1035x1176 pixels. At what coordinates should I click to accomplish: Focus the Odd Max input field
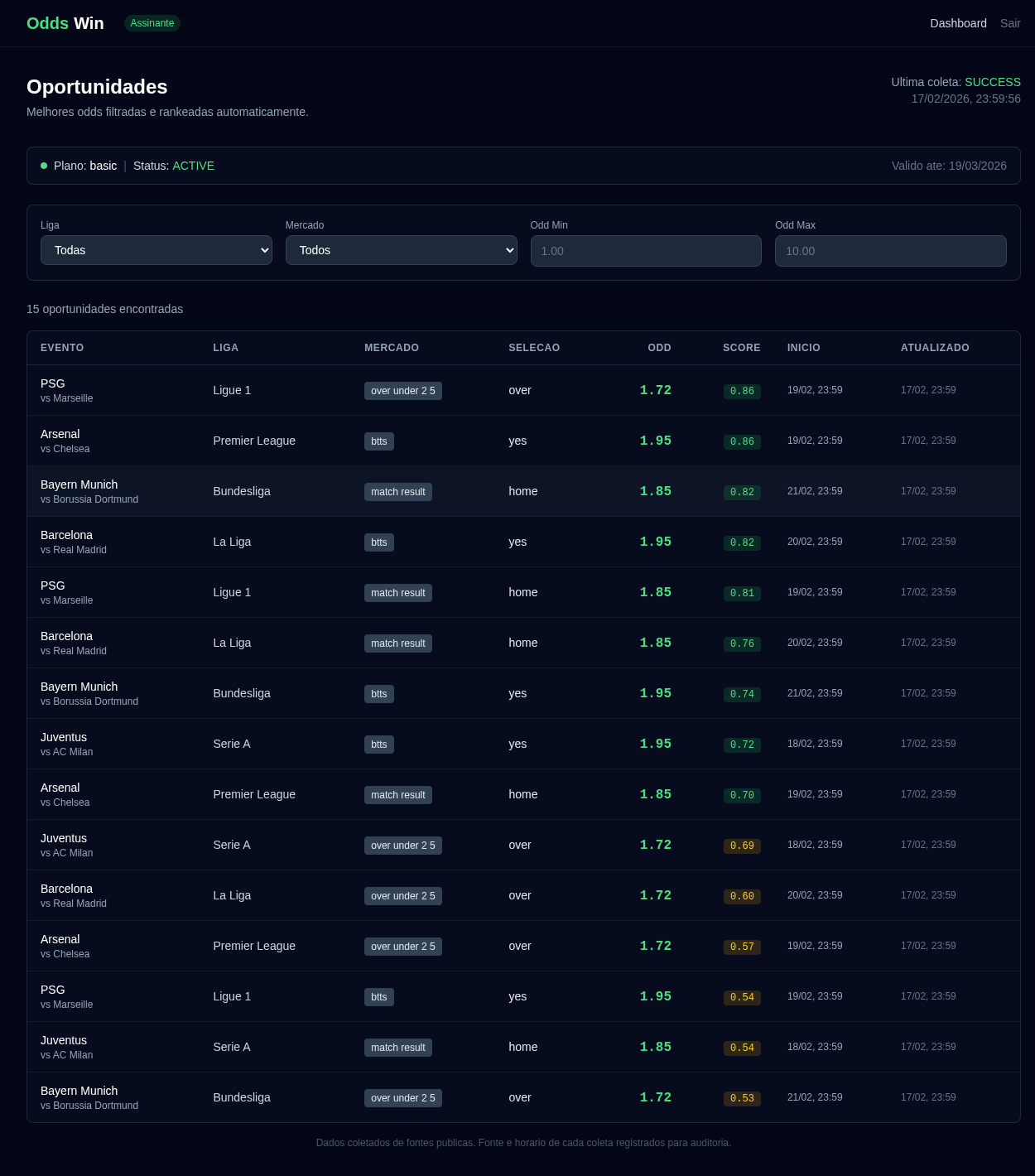click(890, 251)
